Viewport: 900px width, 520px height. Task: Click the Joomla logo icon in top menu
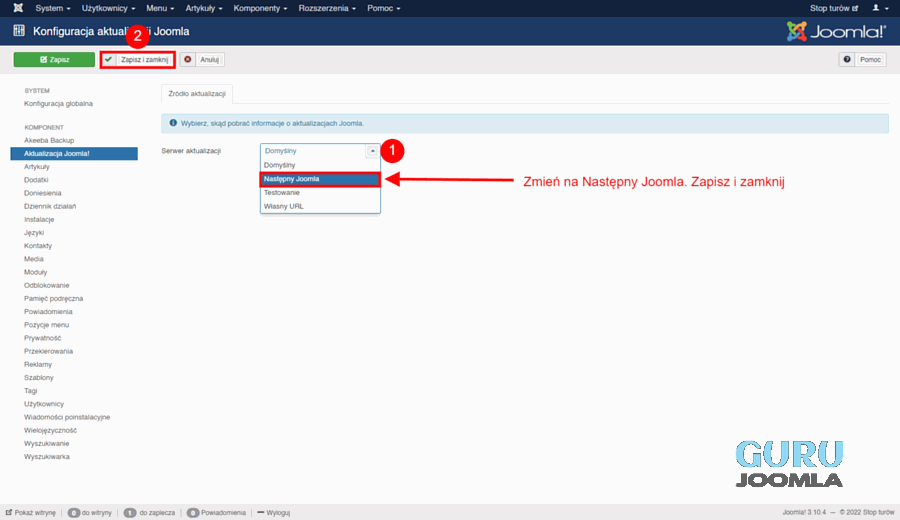pos(18,8)
